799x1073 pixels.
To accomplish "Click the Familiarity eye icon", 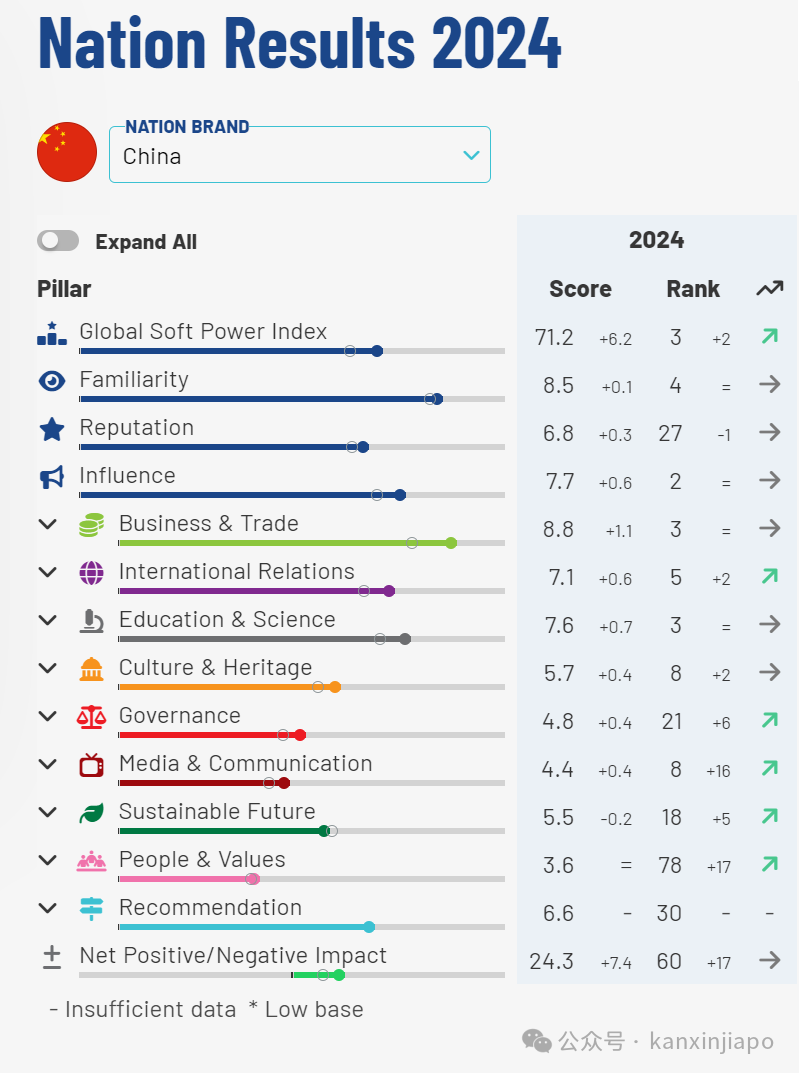I will pos(52,381).
